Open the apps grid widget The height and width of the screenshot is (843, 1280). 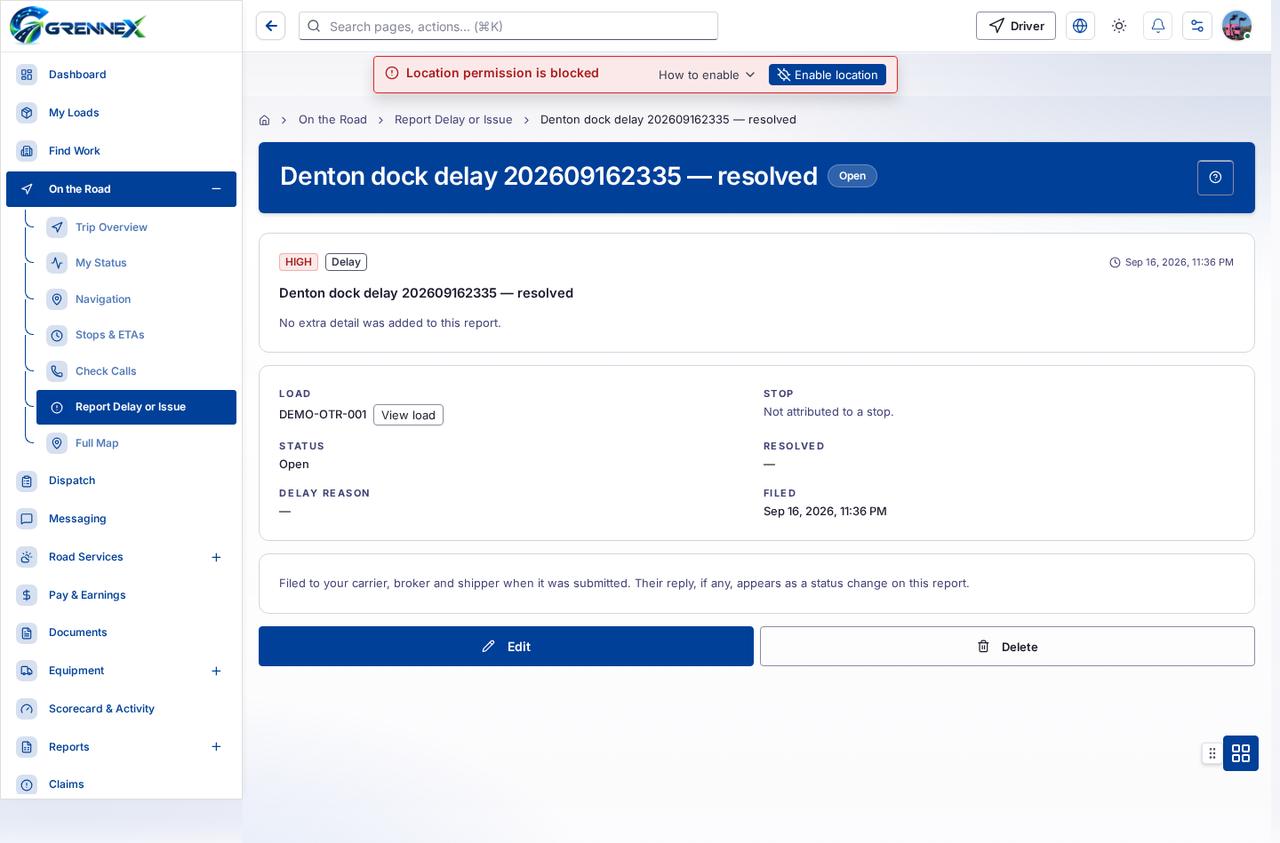[1241, 753]
